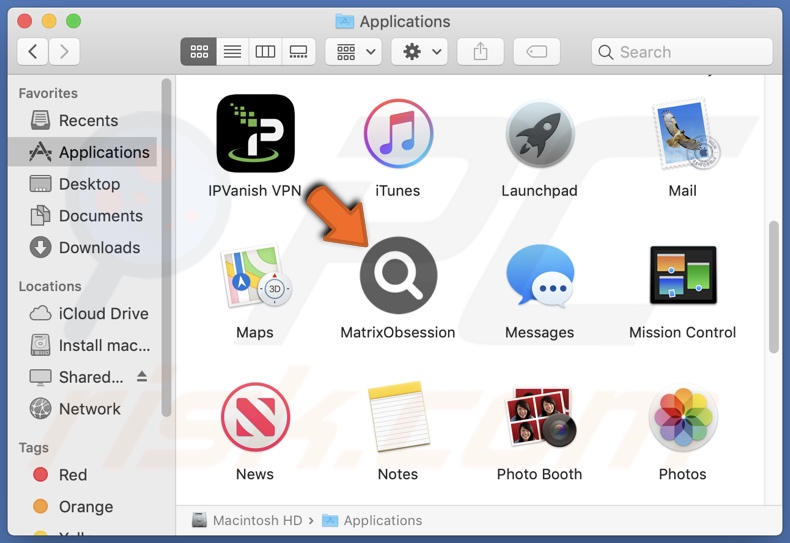This screenshot has width=790, height=543.
Task: Switch to column view
Action: pos(265,51)
